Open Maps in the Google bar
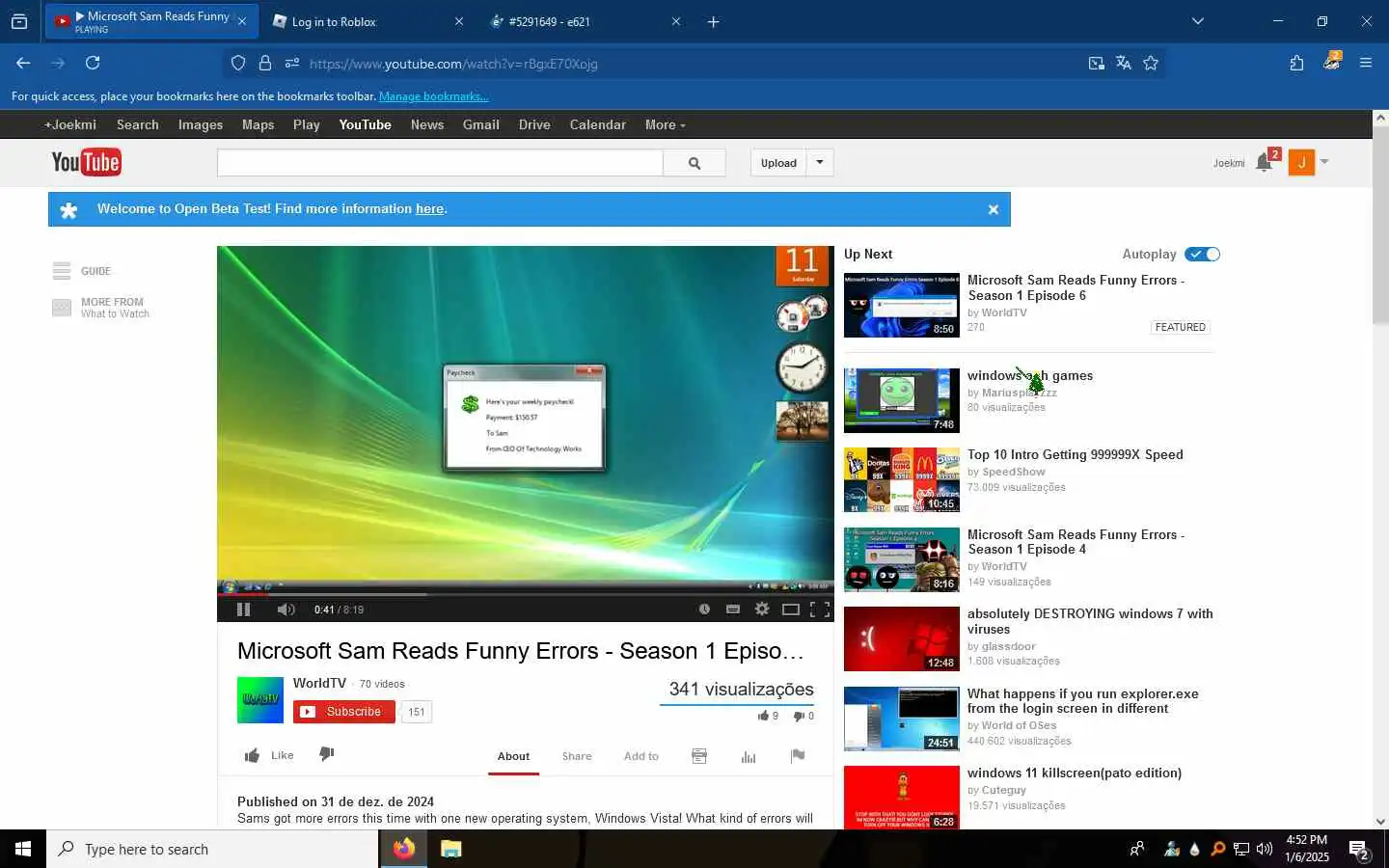The width and height of the screenshot is (1389, 868). click(258, 124)
